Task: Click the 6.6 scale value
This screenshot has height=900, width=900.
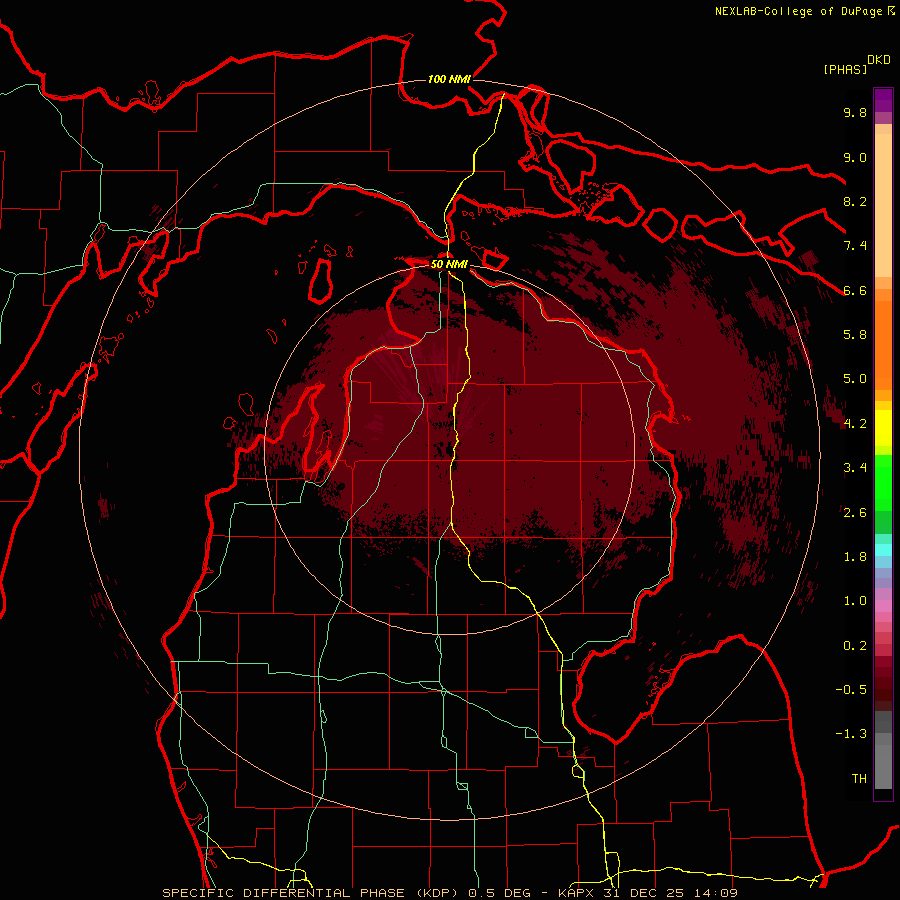Action: [x=855, y=290]
